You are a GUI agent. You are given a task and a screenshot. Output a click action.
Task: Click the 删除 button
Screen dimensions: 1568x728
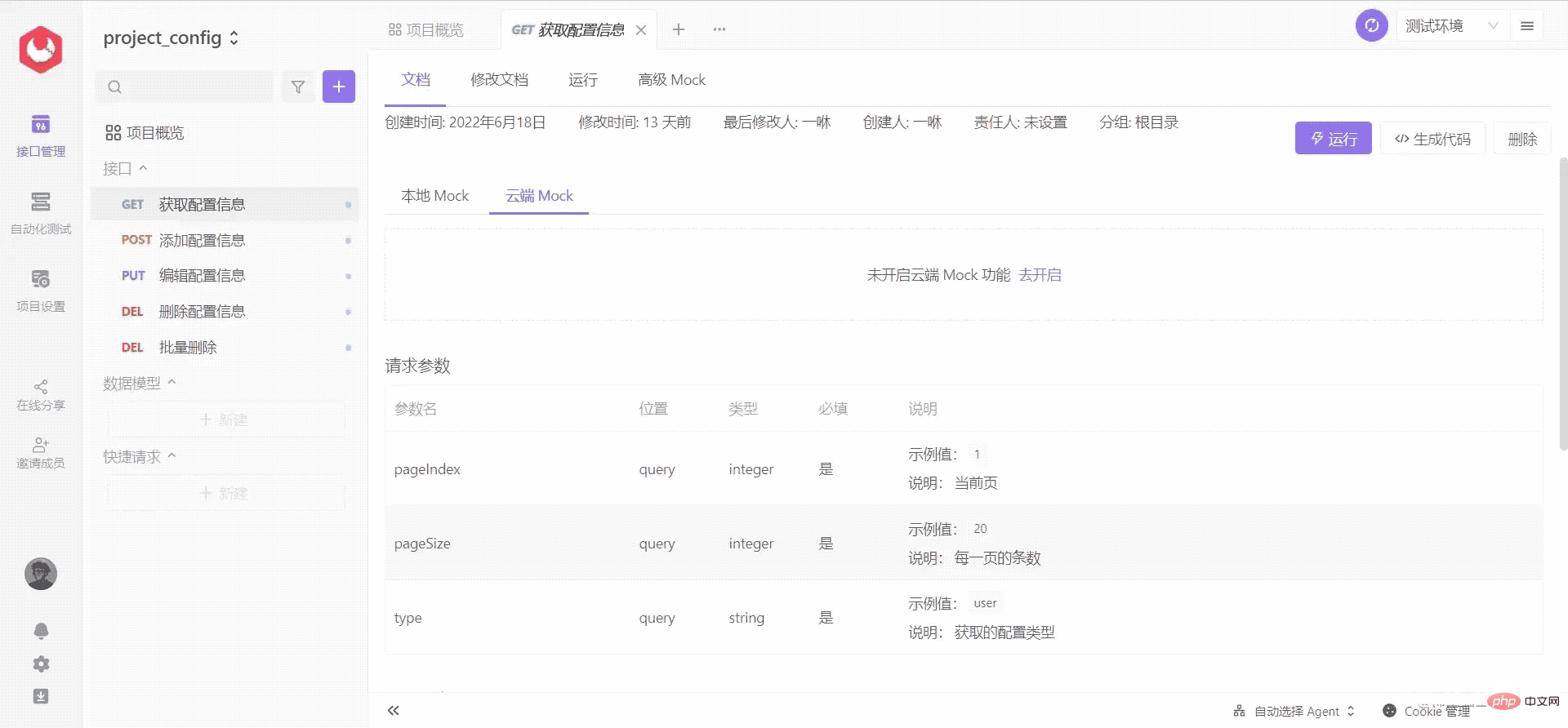[x=1522, y=139]
